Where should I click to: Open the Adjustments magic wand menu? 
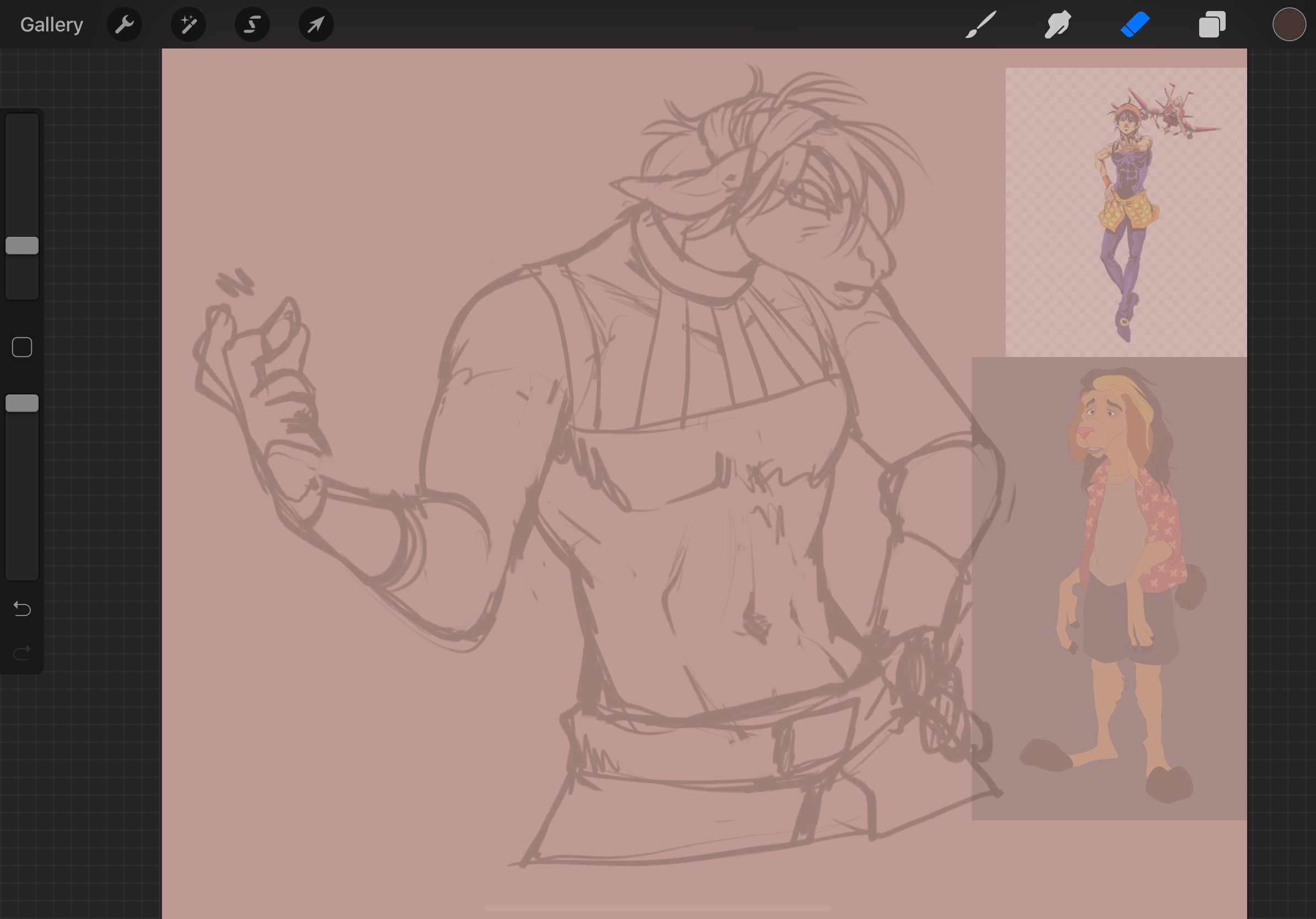coord(188,25)
